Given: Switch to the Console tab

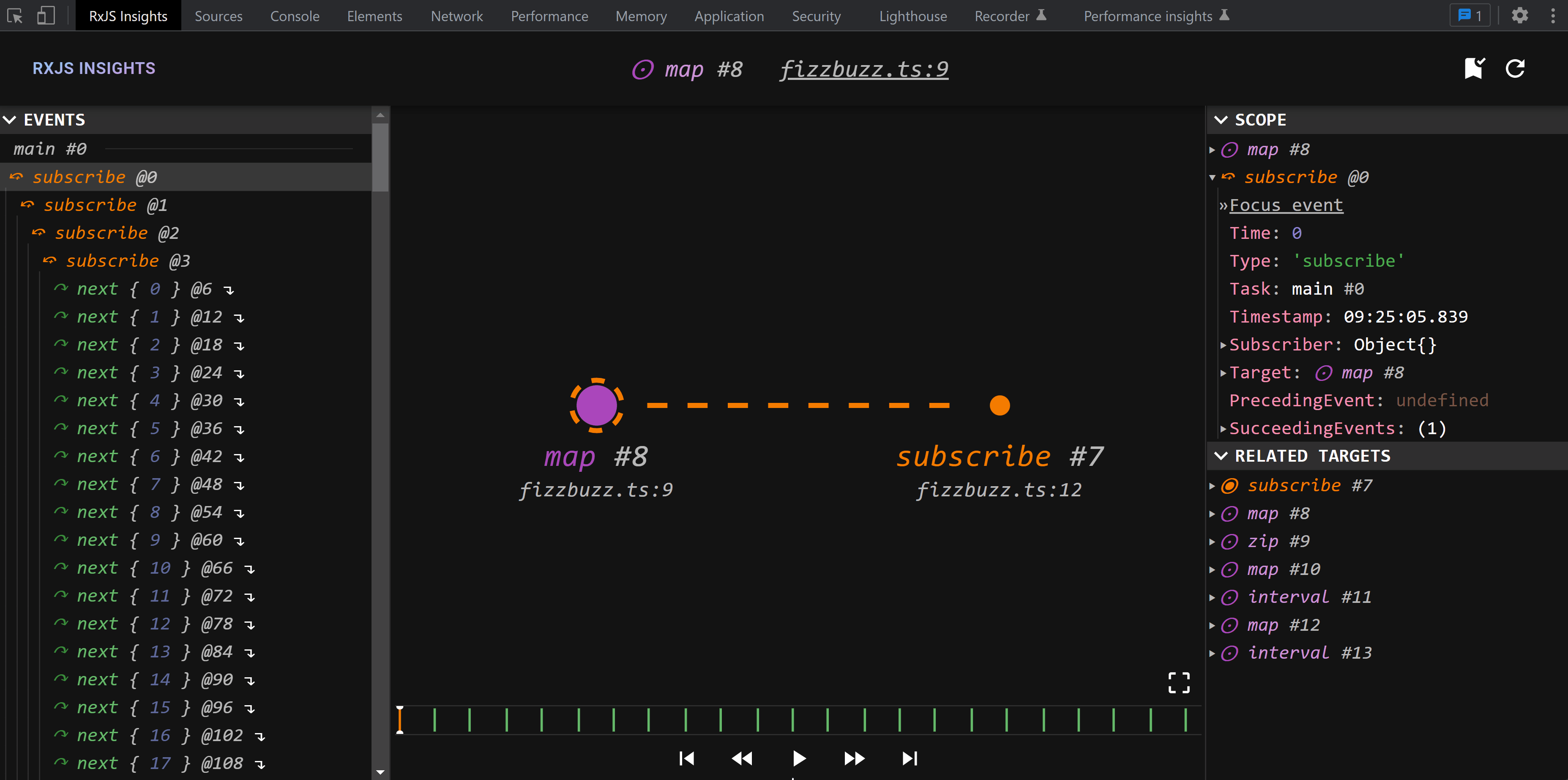Looking at the screenshot, I should click(x=295, y=16).
